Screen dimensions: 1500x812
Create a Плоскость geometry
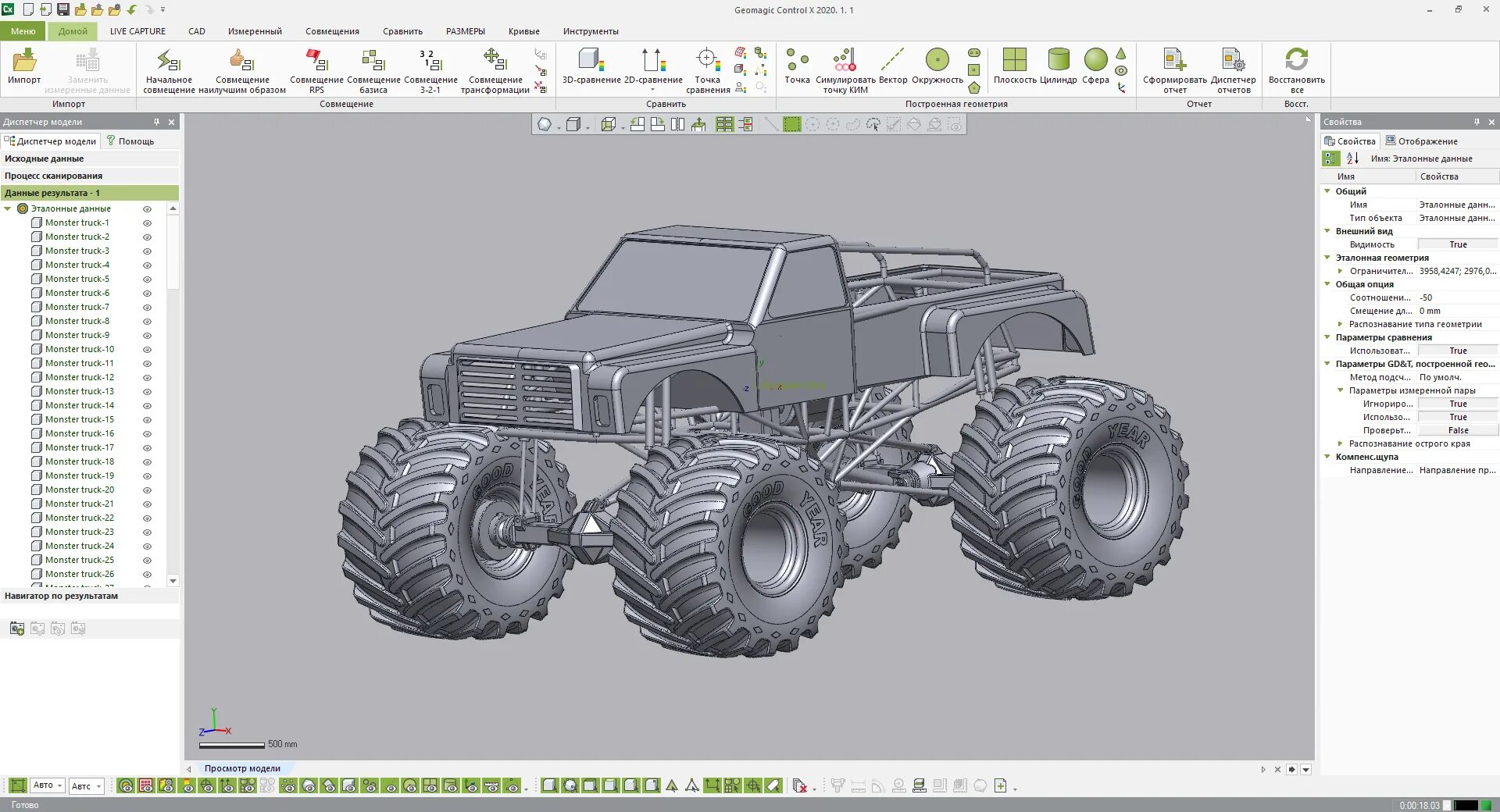coord(1015,66)
